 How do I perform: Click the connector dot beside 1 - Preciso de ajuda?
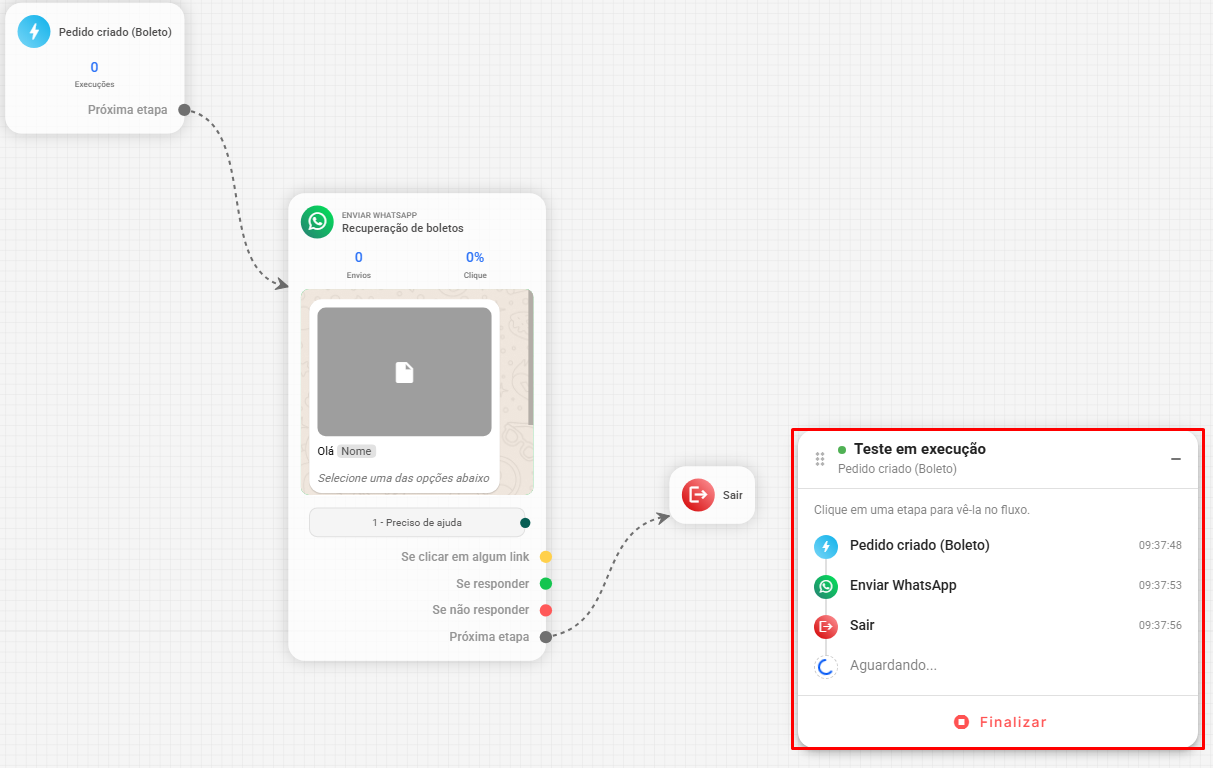pyautogui.click(x=525, y=523)
